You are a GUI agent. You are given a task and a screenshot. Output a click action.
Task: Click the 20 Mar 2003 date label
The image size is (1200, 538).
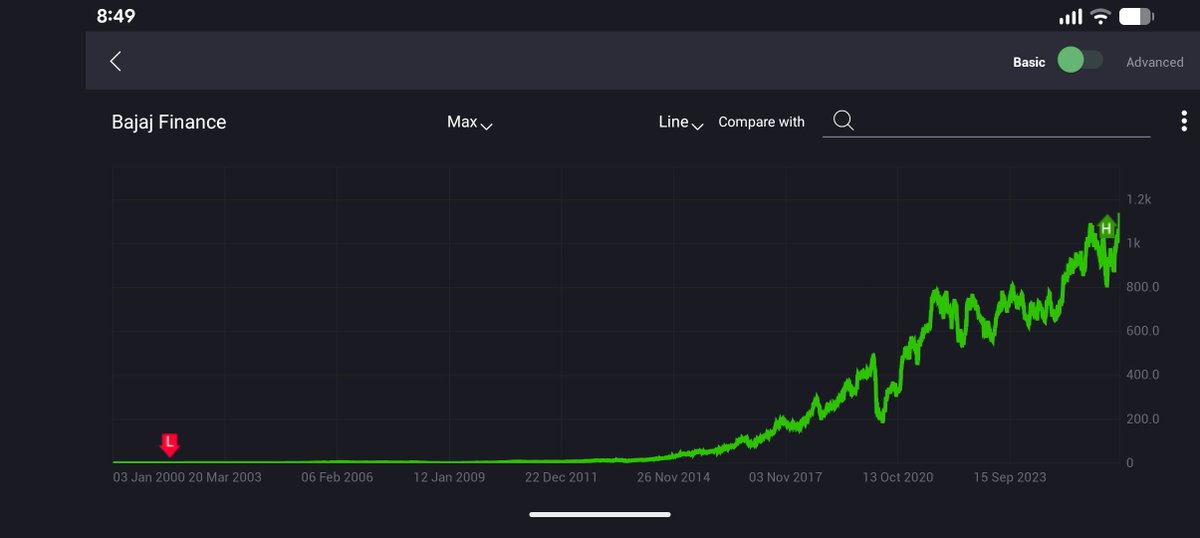coord(225,477)
